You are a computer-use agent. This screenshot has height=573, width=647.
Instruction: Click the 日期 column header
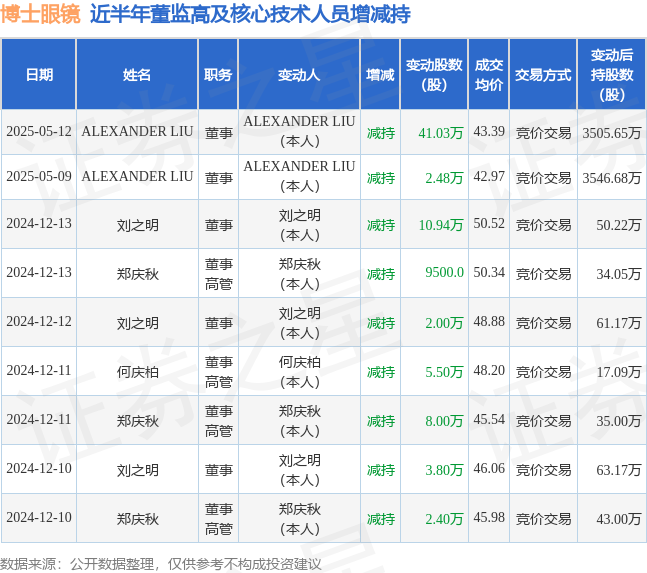[x=39, y=75]
